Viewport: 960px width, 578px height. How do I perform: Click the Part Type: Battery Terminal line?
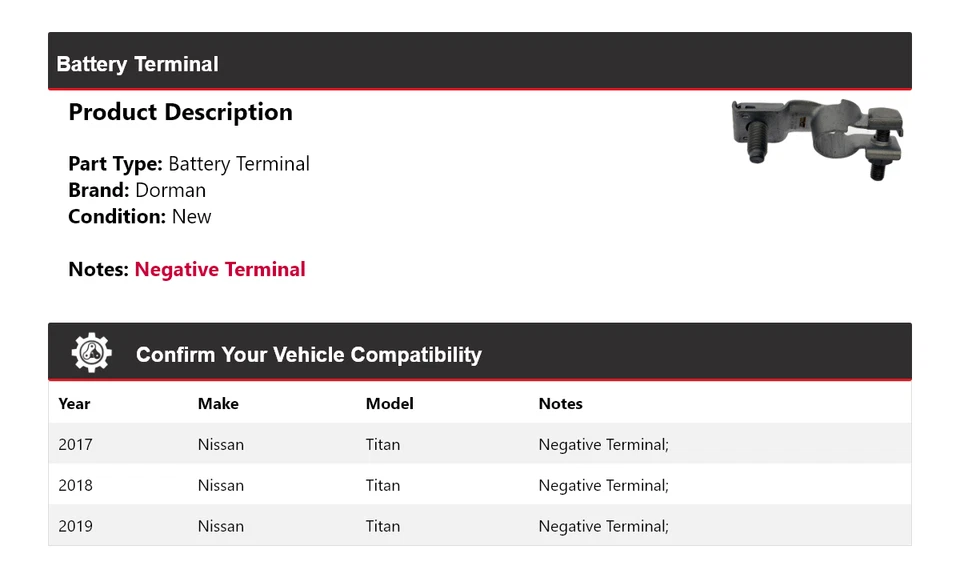189,164
